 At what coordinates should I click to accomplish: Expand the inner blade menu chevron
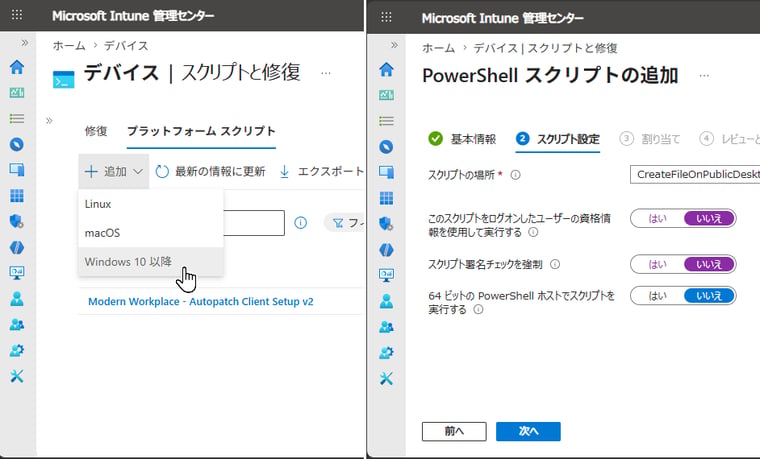(x=49, y=120)
